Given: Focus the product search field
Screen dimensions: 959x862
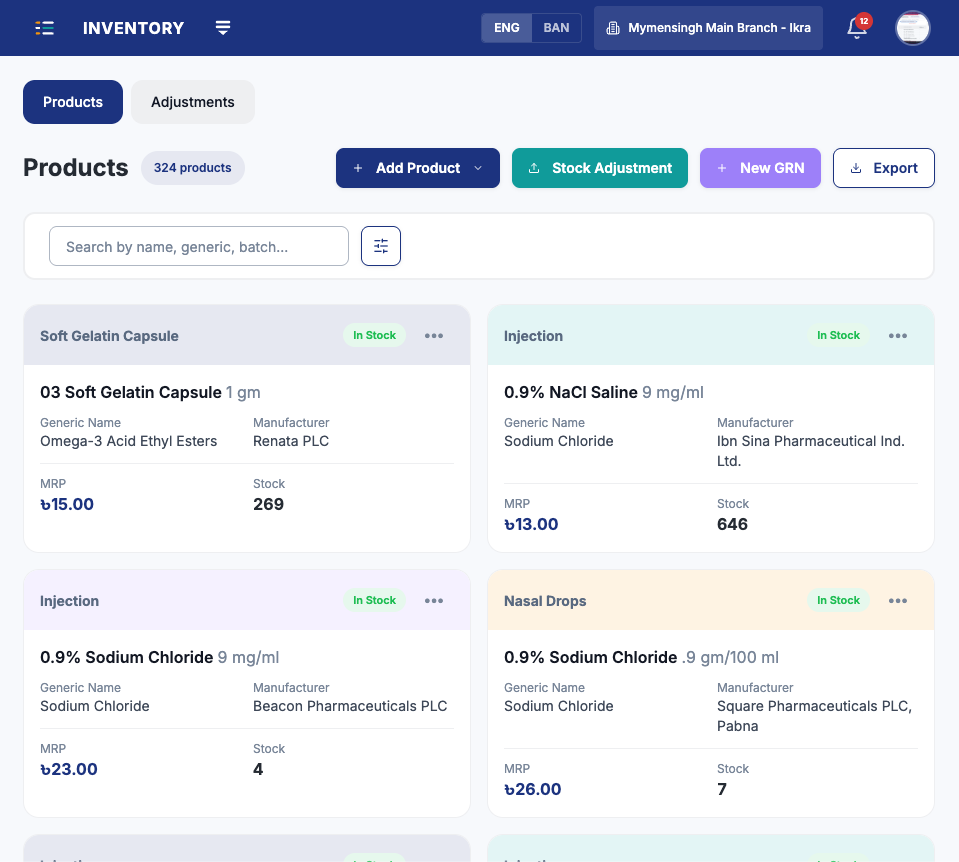Looking at the screenshot, I should coord(199,247).
